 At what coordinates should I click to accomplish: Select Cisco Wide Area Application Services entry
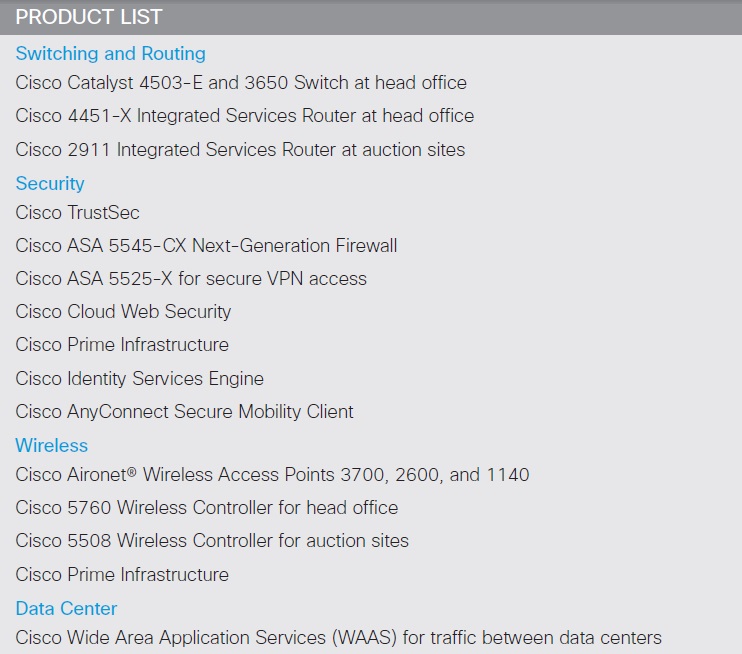point(338,638)
